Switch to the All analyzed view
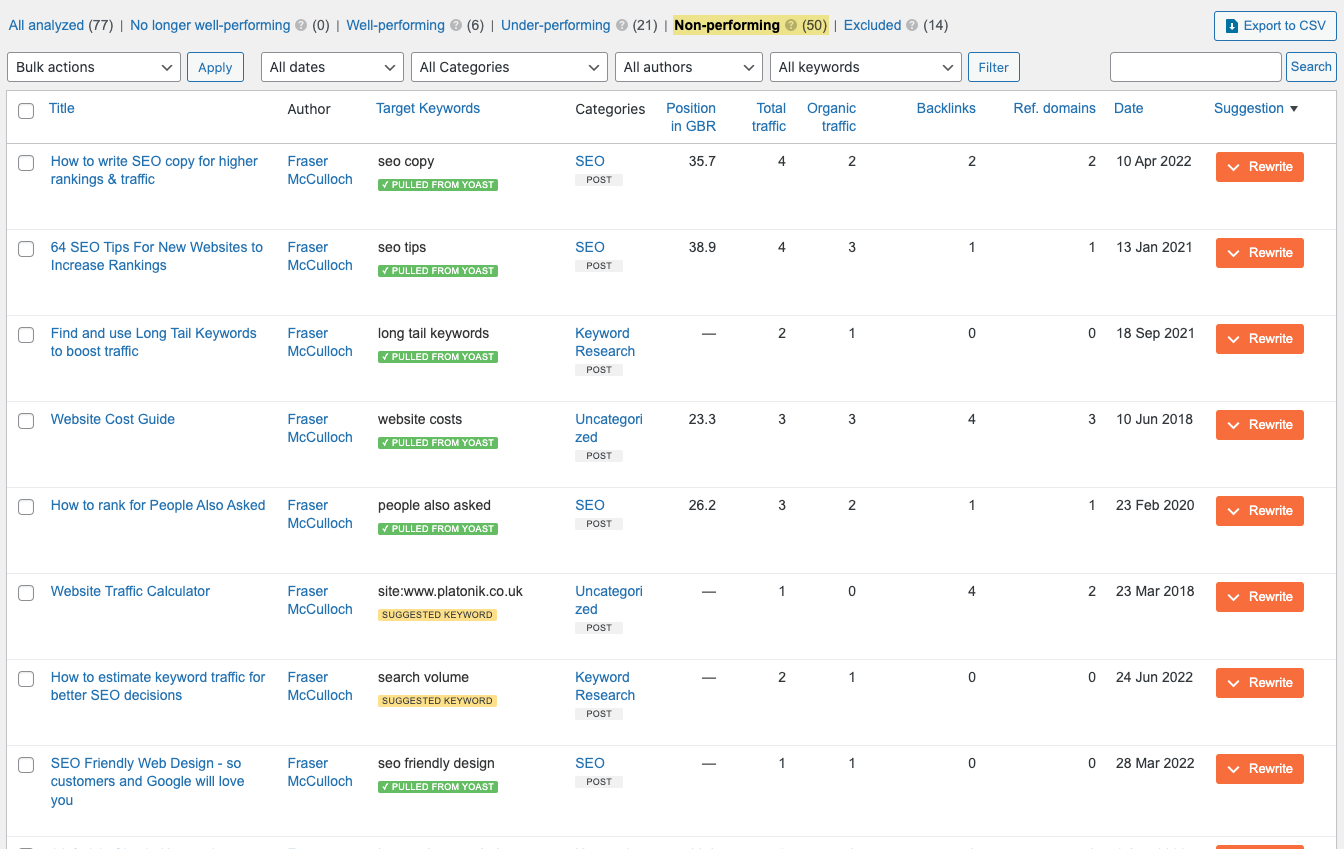The image size is (1344, 849). [x=48, y=25]
